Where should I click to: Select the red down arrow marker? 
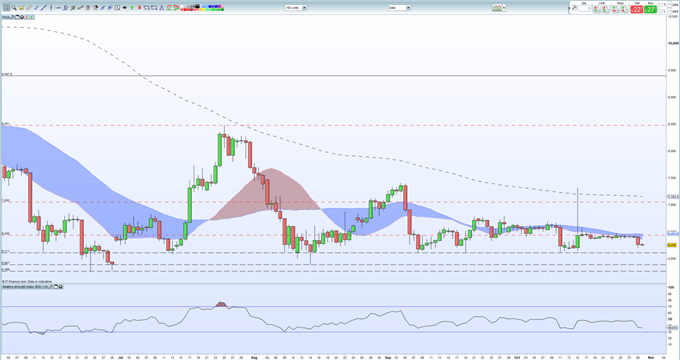point(139,8)
